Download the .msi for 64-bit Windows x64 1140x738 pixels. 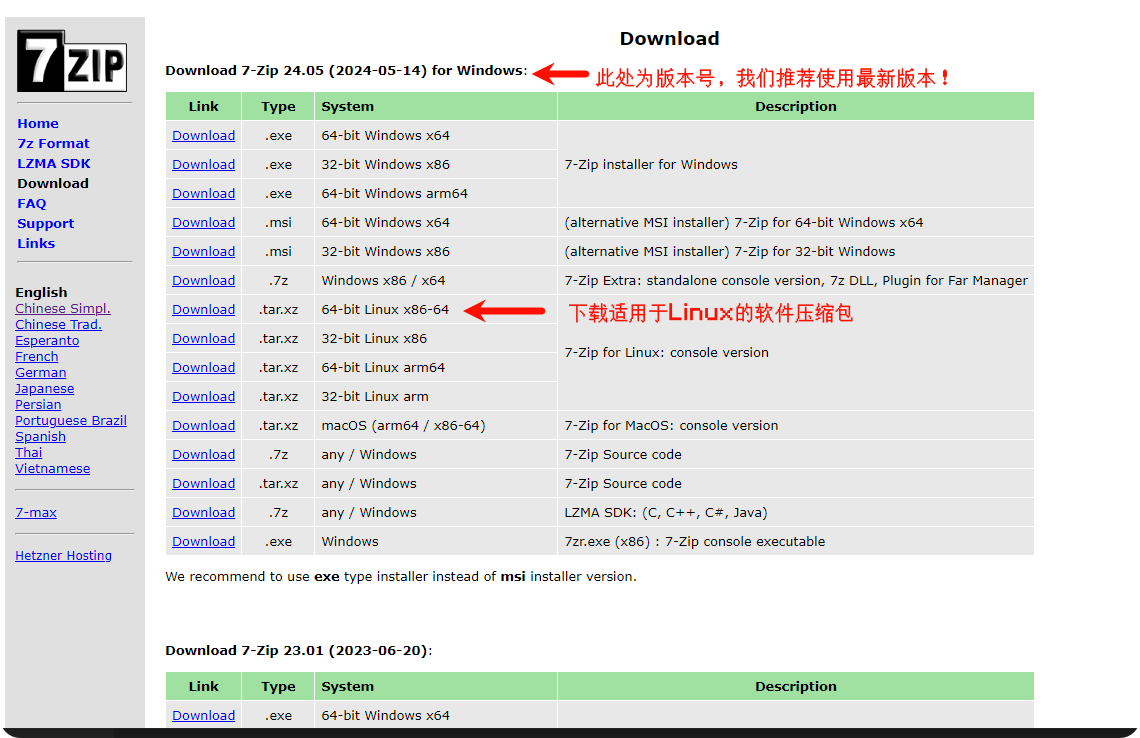click(204, 222)
